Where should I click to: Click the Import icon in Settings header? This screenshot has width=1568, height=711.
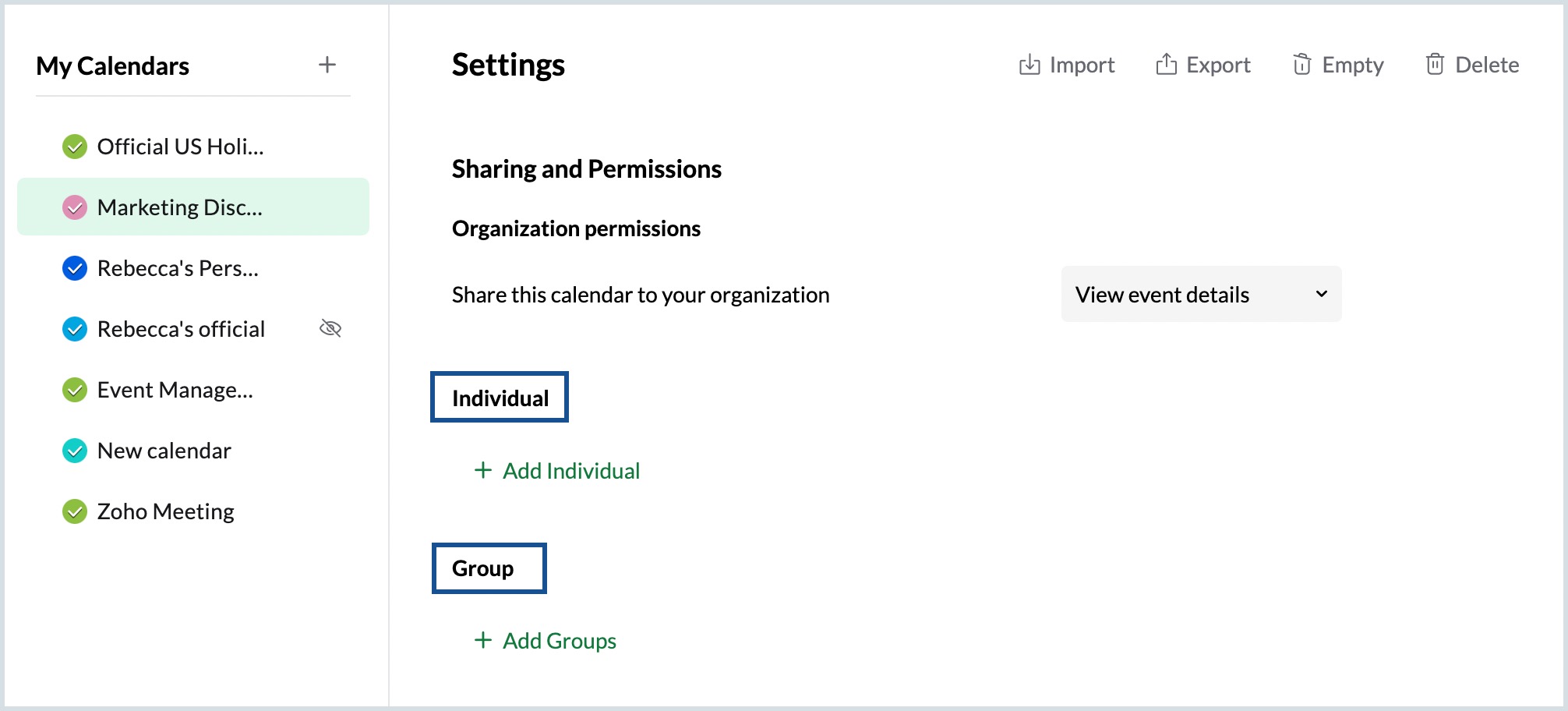point(1029,65)
